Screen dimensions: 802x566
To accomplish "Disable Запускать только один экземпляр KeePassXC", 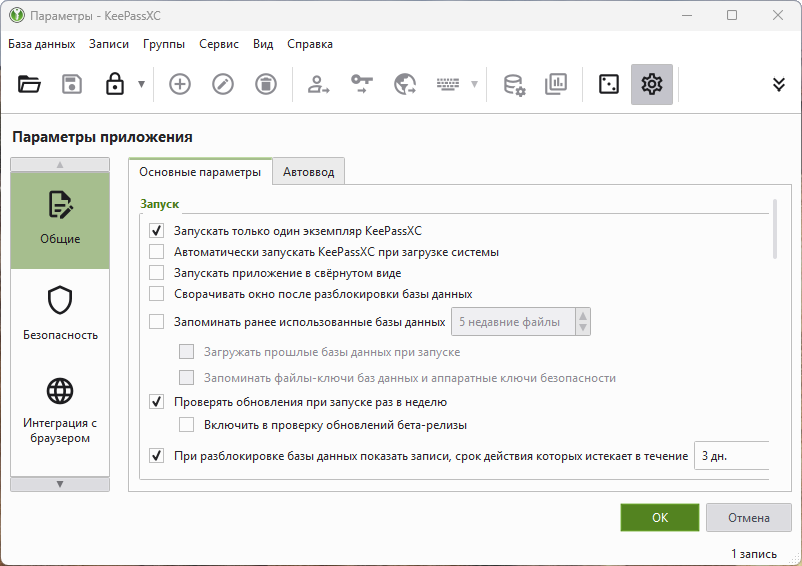I will [x=156, y=230].
